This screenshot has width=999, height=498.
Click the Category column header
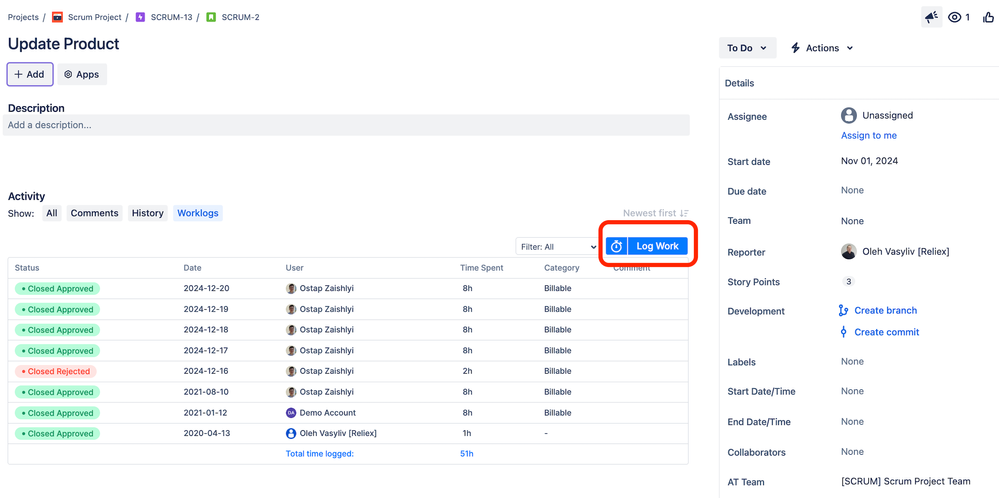(562, 268)
